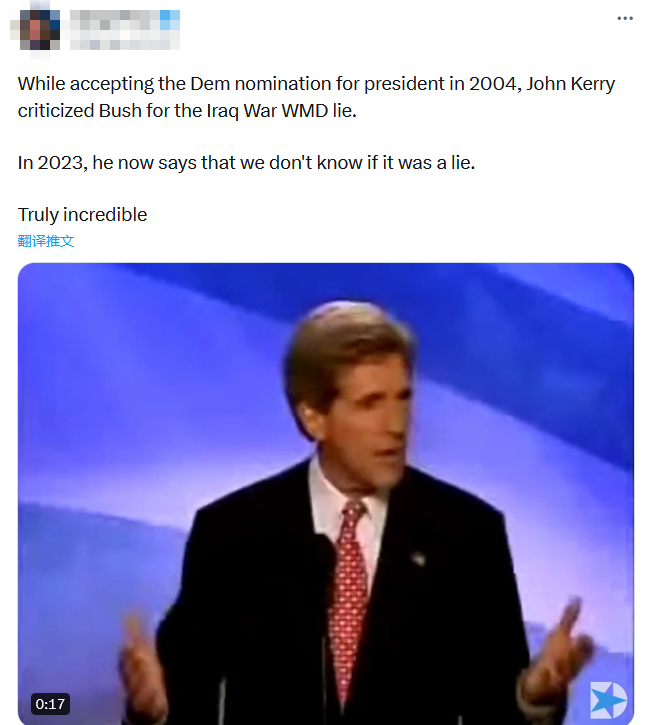
Task: Click the "Truly incredible" text line
Action: point(82,215)
